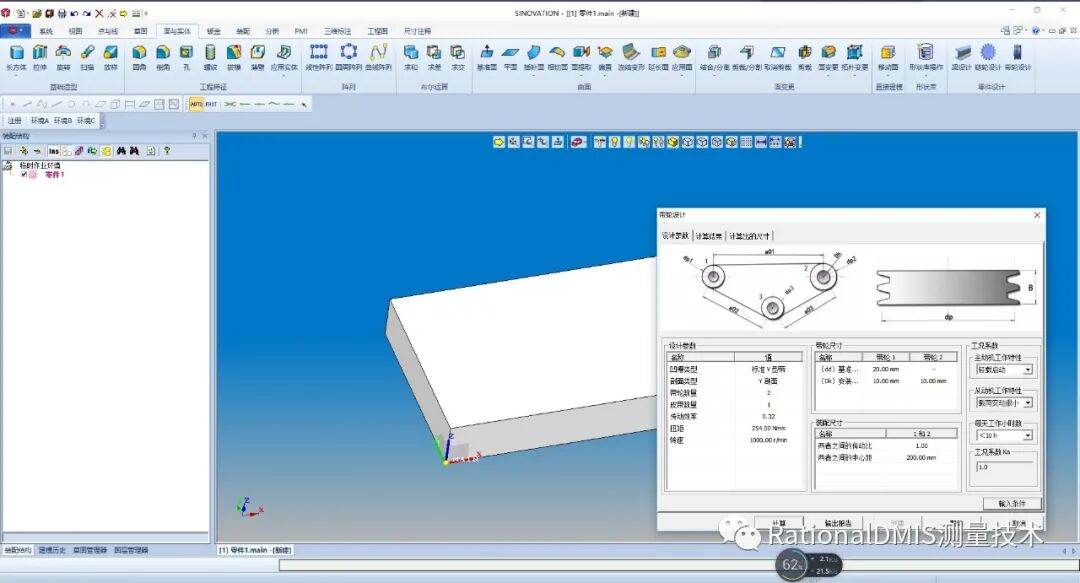Click the 剪裁 trim surface tool
Screen dimensions: 1080x583
coord(804,57)
